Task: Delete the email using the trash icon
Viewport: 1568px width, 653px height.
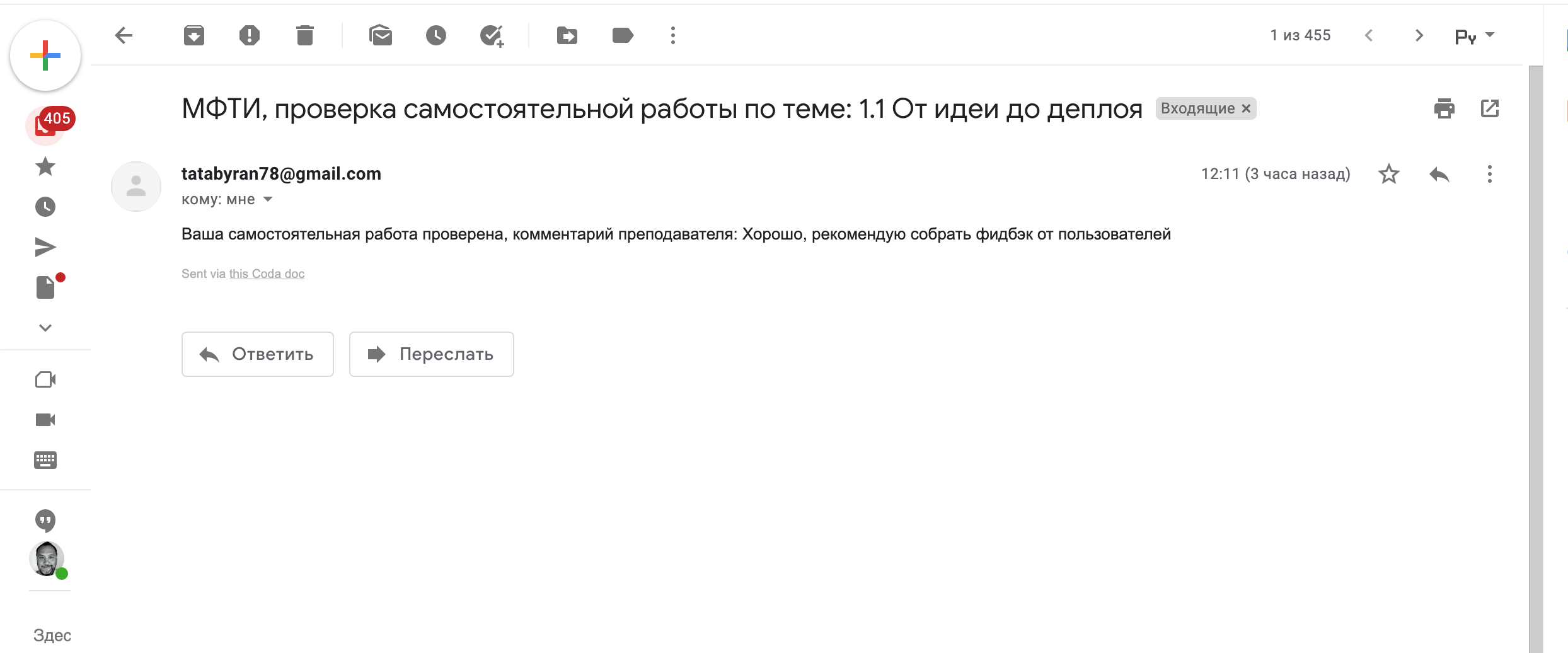Action: click(305, 35)
